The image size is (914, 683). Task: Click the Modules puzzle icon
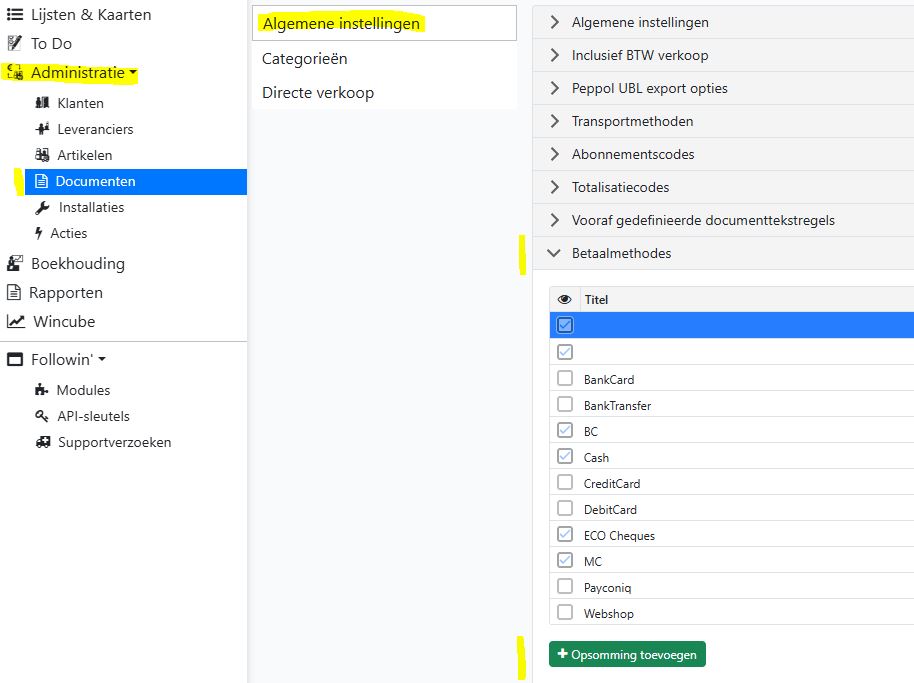[41, 390]
